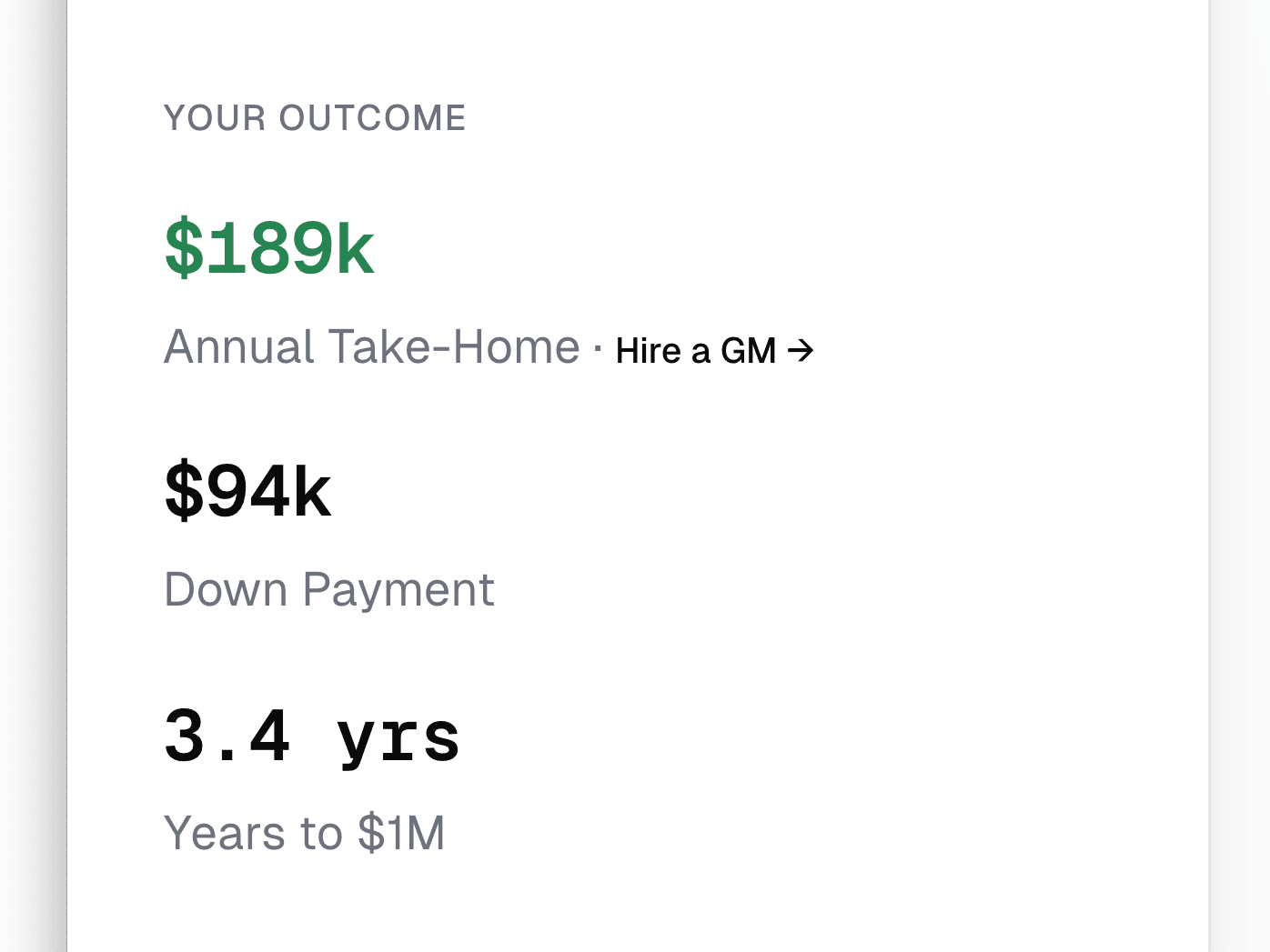Image resolution: width=1270 pixels, height=952 pixels.
Task: Click the arrow icon next to Hire a GM
Action: pyautogui.click(x=801, y=350)
